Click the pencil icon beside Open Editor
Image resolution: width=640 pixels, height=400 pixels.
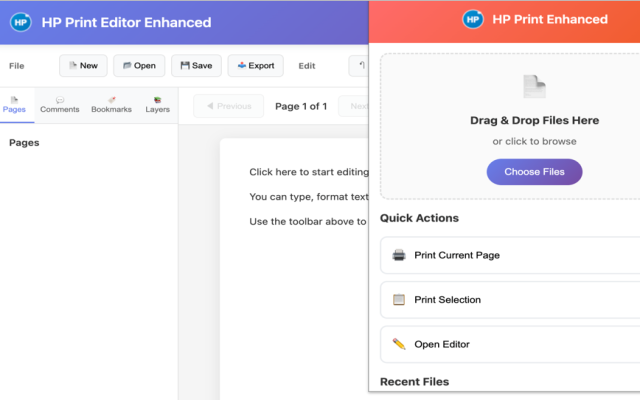point(399,344)
